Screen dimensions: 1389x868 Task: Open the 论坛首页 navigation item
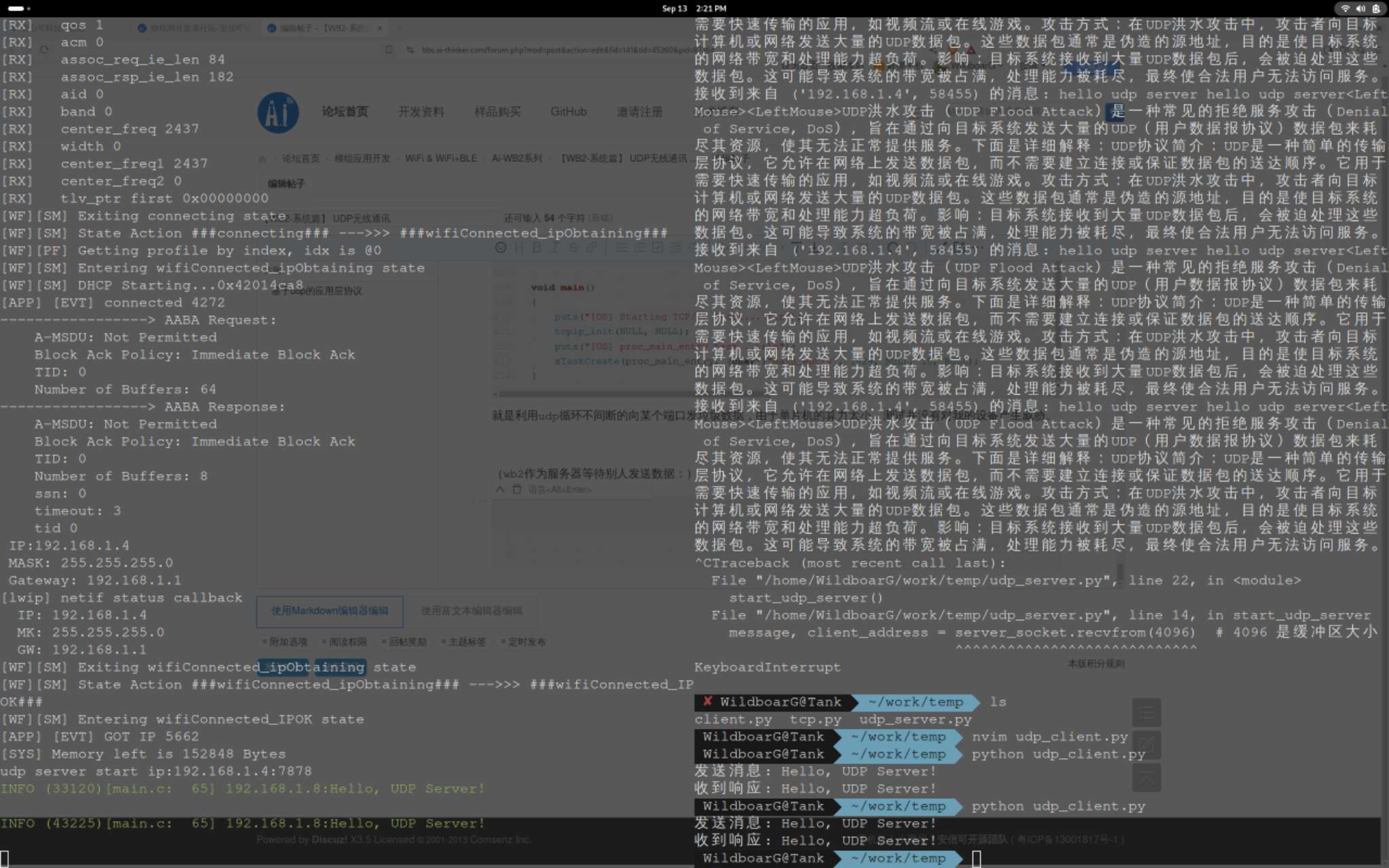tap(345, 112)
